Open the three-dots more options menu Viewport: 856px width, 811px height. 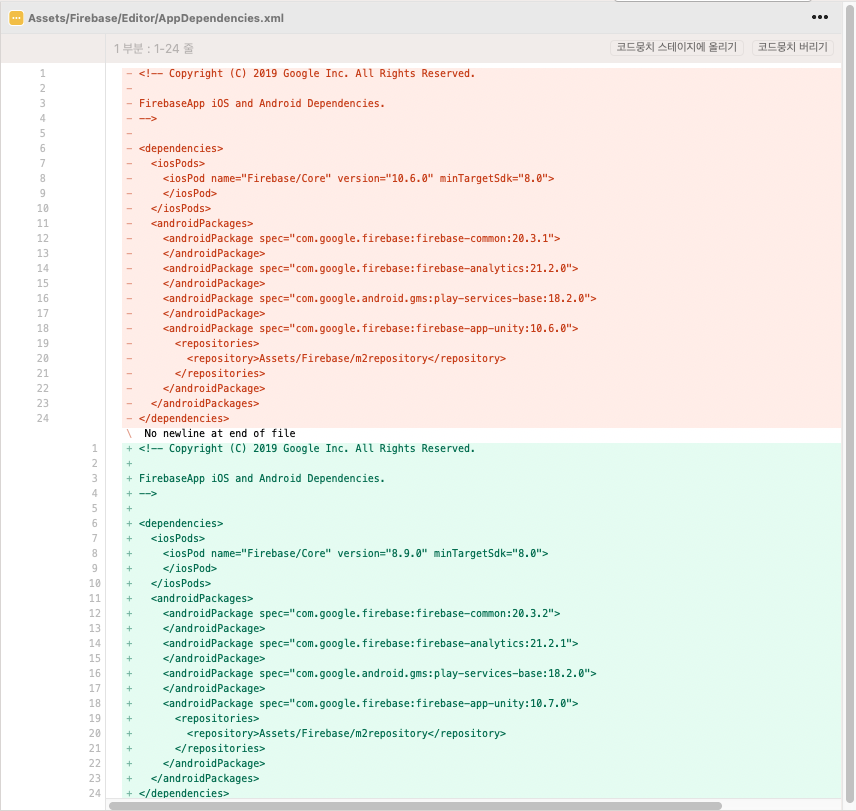click(x=819, y=17)
